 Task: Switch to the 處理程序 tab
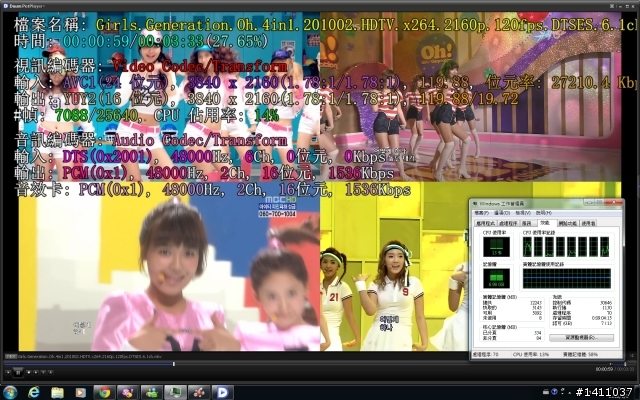click(x=508, y=223)
